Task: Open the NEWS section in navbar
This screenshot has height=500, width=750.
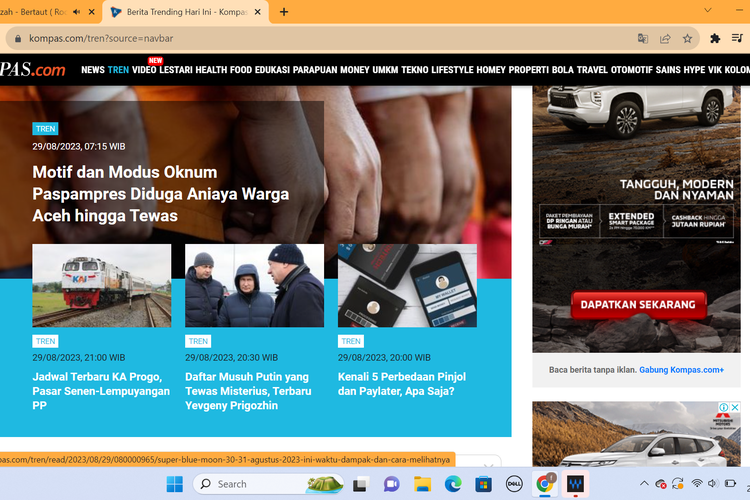Action: (93, 70)
